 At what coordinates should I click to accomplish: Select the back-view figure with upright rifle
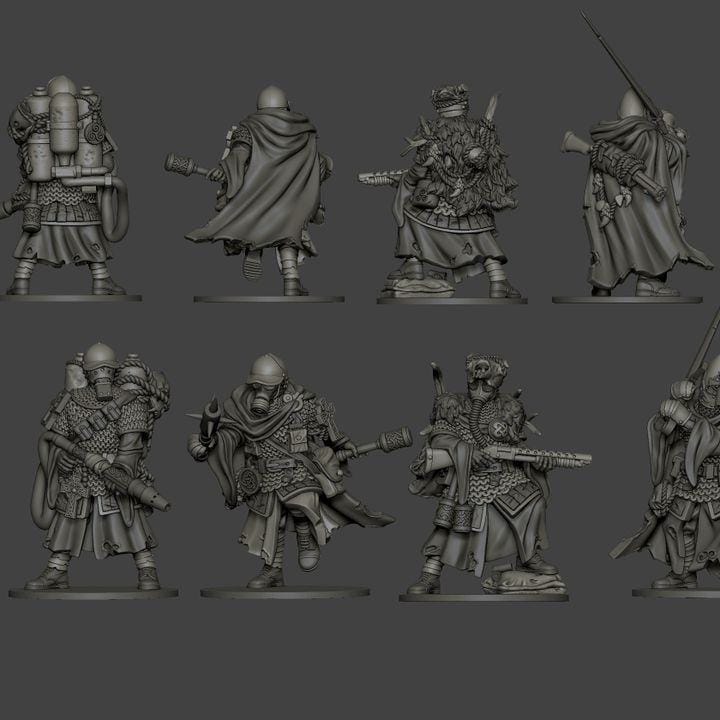click(x=631, y=158)
